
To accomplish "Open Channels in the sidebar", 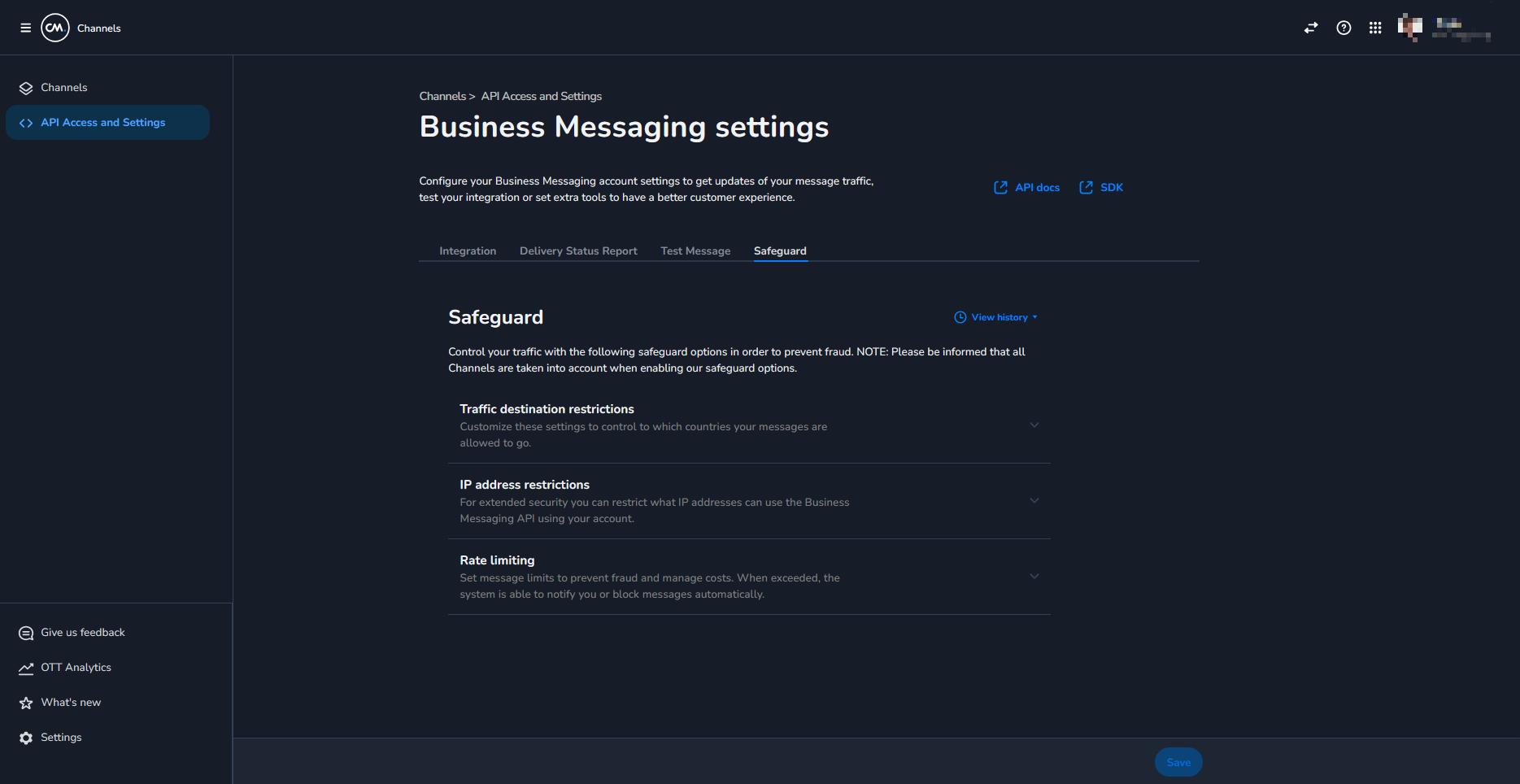I will tap(63, 88).
